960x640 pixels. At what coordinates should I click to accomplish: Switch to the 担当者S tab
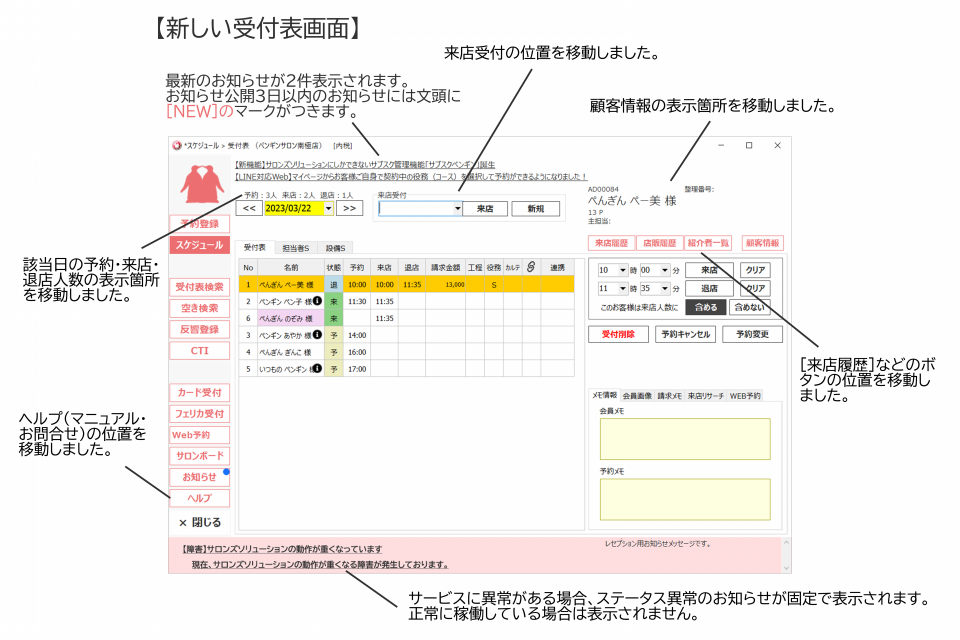point(296,248)
